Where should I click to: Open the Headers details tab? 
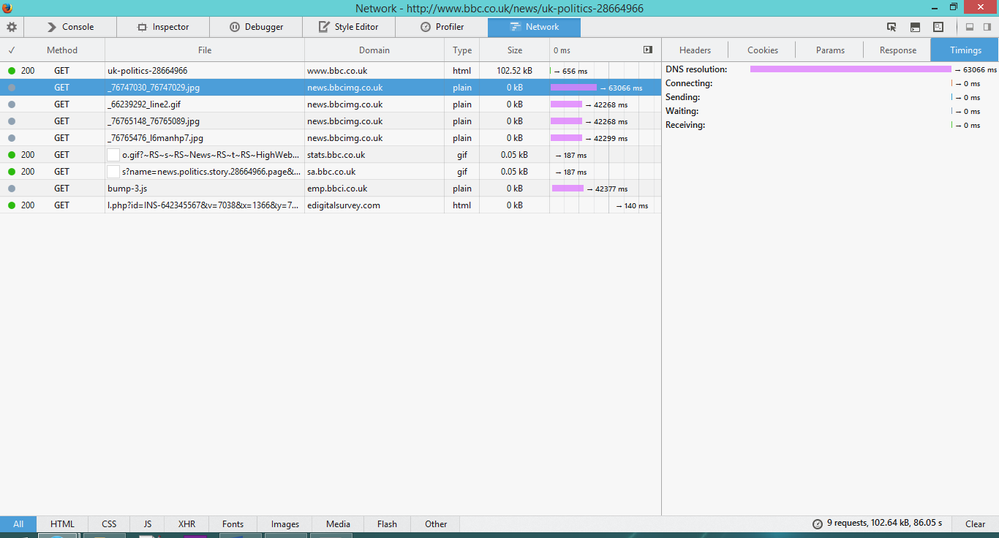pyautogui.click(x=694, y=50)
